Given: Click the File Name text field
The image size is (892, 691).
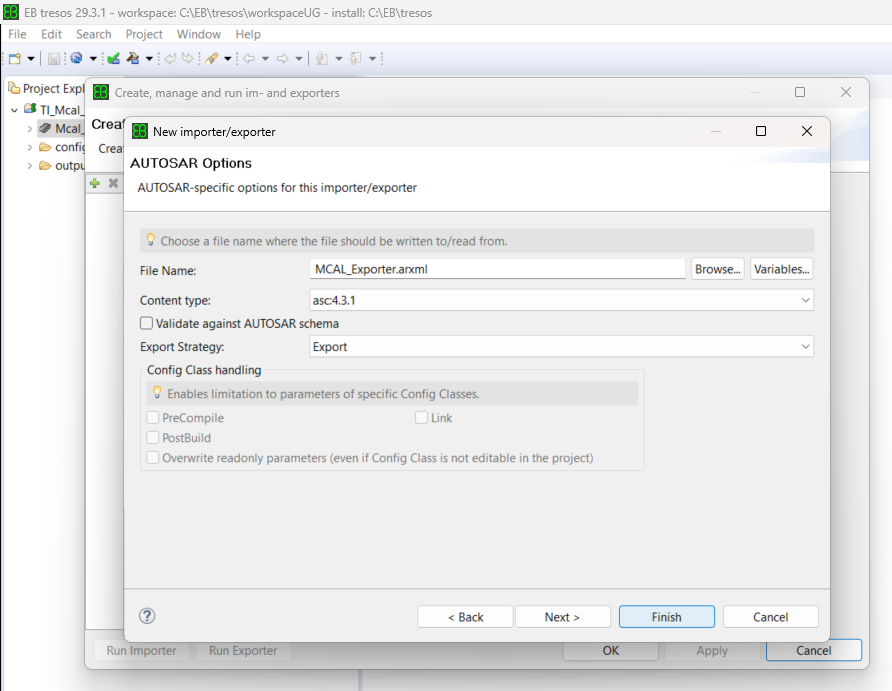Looking at the screenshot, I should coord(498,269).
